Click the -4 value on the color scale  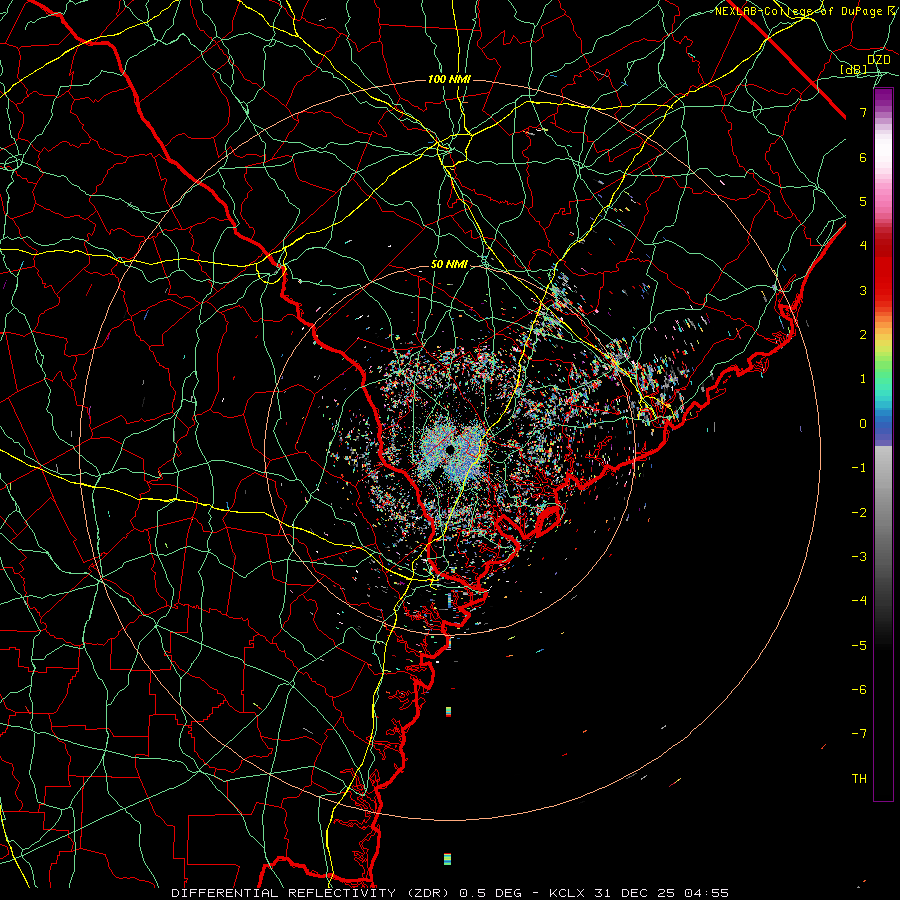(x=859, y=600)
